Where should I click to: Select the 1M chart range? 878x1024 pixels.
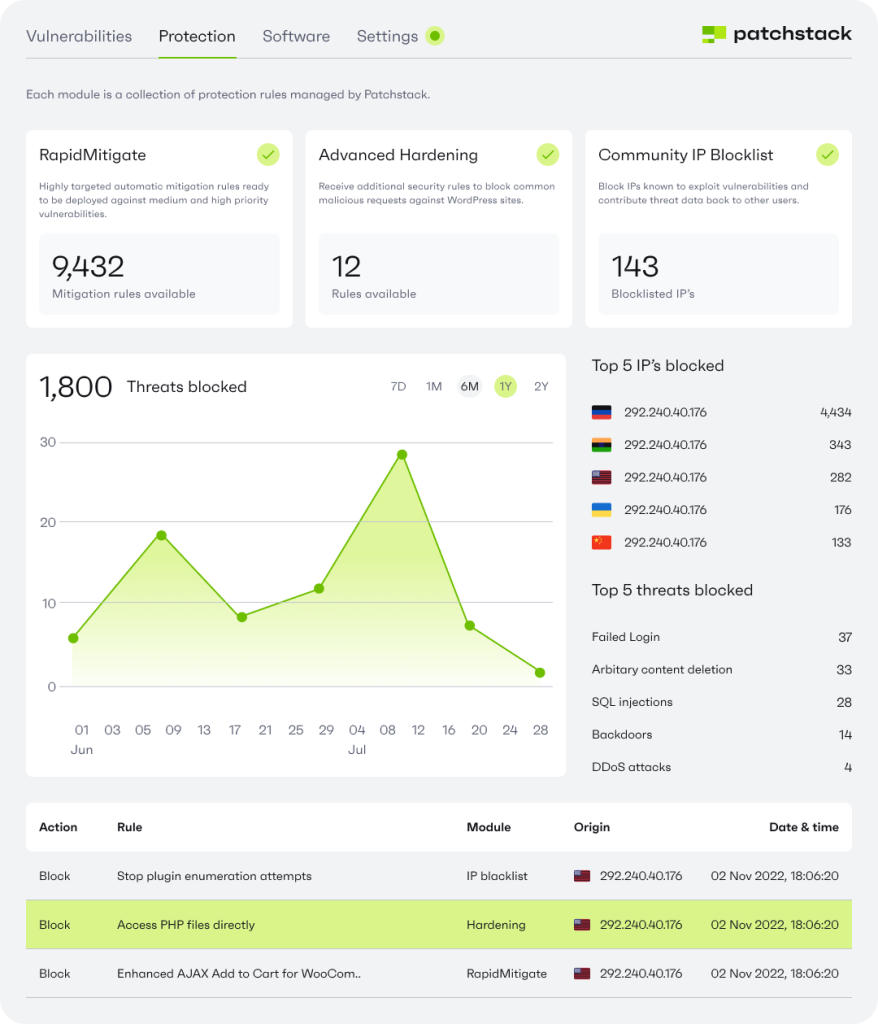[433, 386]
